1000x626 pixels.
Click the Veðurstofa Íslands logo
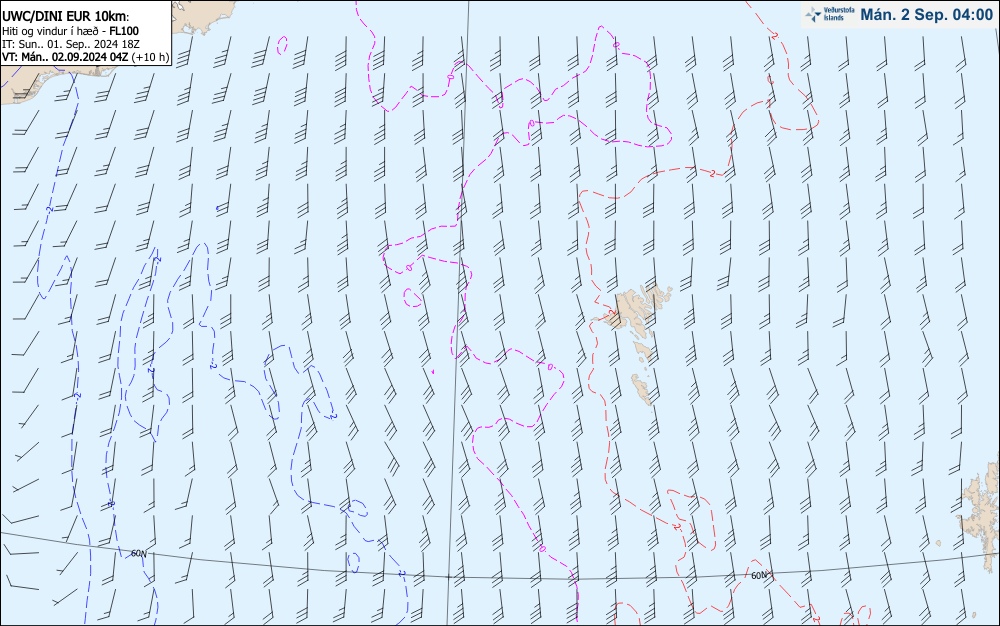[830, 14]
